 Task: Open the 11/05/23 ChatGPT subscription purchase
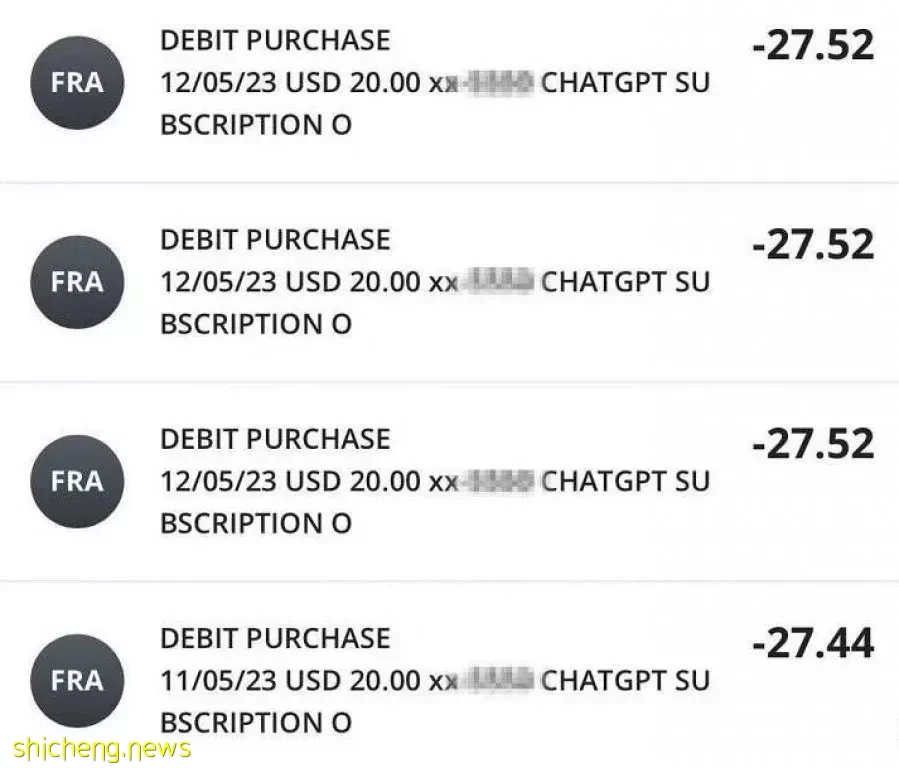(450, 676)
